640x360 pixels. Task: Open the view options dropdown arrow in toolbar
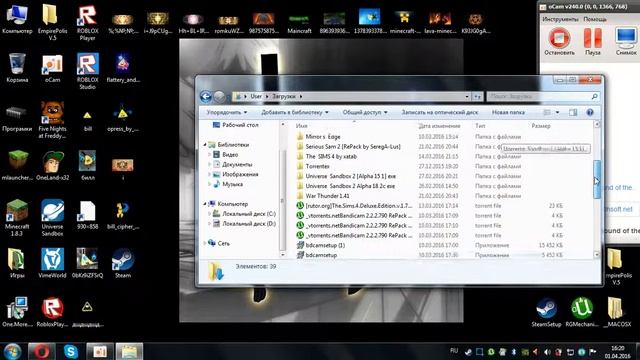(x=558, y=112)
